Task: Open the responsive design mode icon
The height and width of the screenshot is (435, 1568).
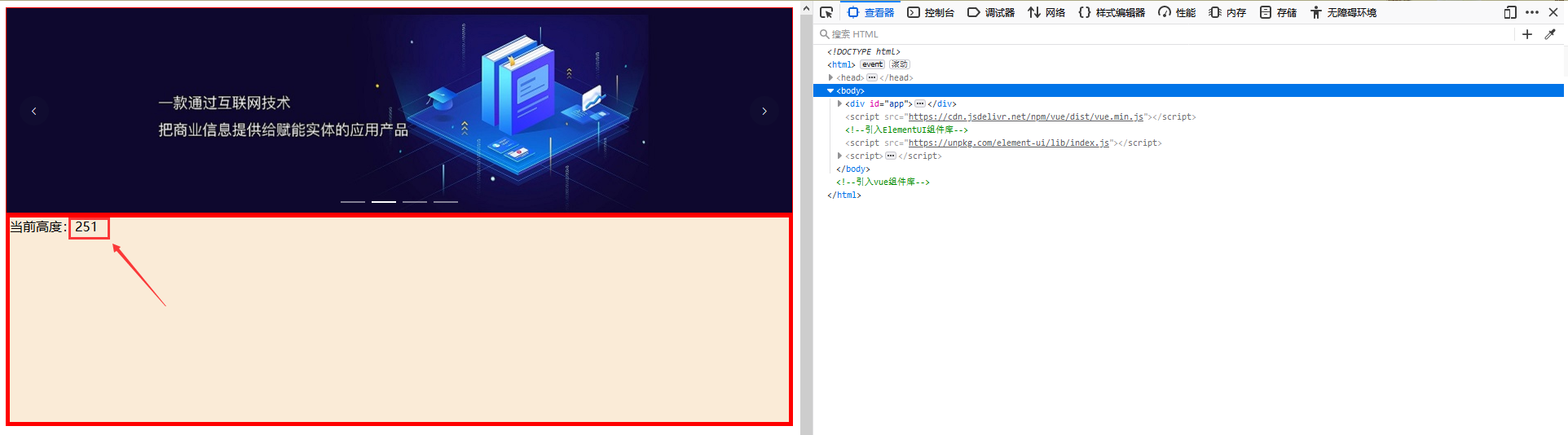Action: (x=1510, y=12)
